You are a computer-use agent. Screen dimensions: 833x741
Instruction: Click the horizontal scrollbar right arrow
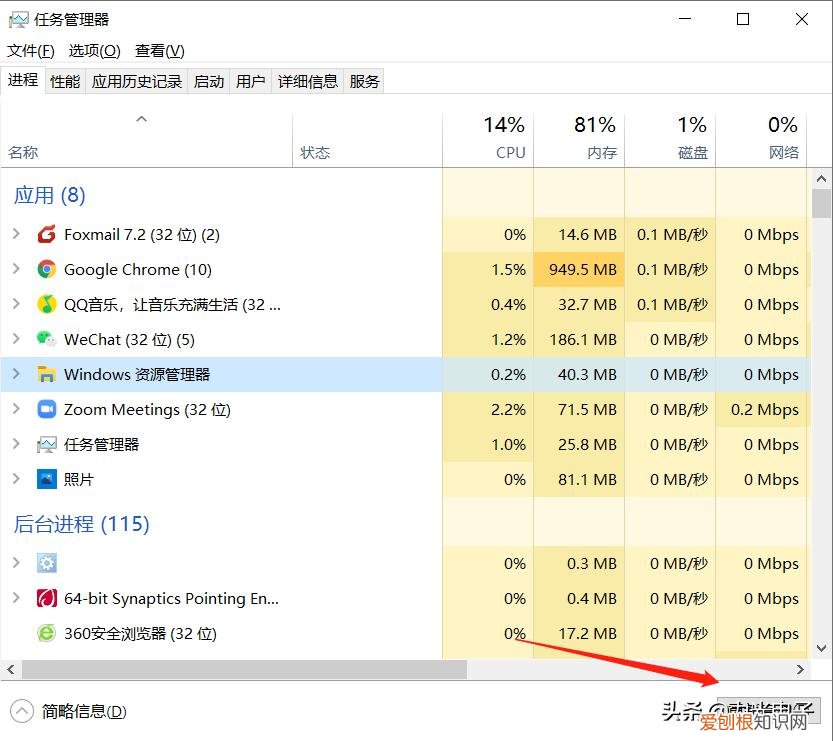(x=800, y=669)
